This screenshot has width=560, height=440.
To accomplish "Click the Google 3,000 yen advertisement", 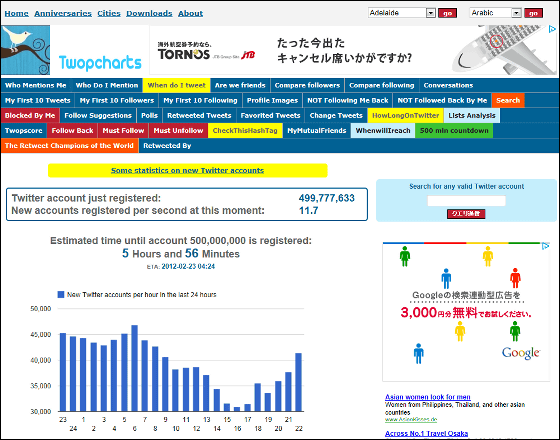I will point(466,312).
